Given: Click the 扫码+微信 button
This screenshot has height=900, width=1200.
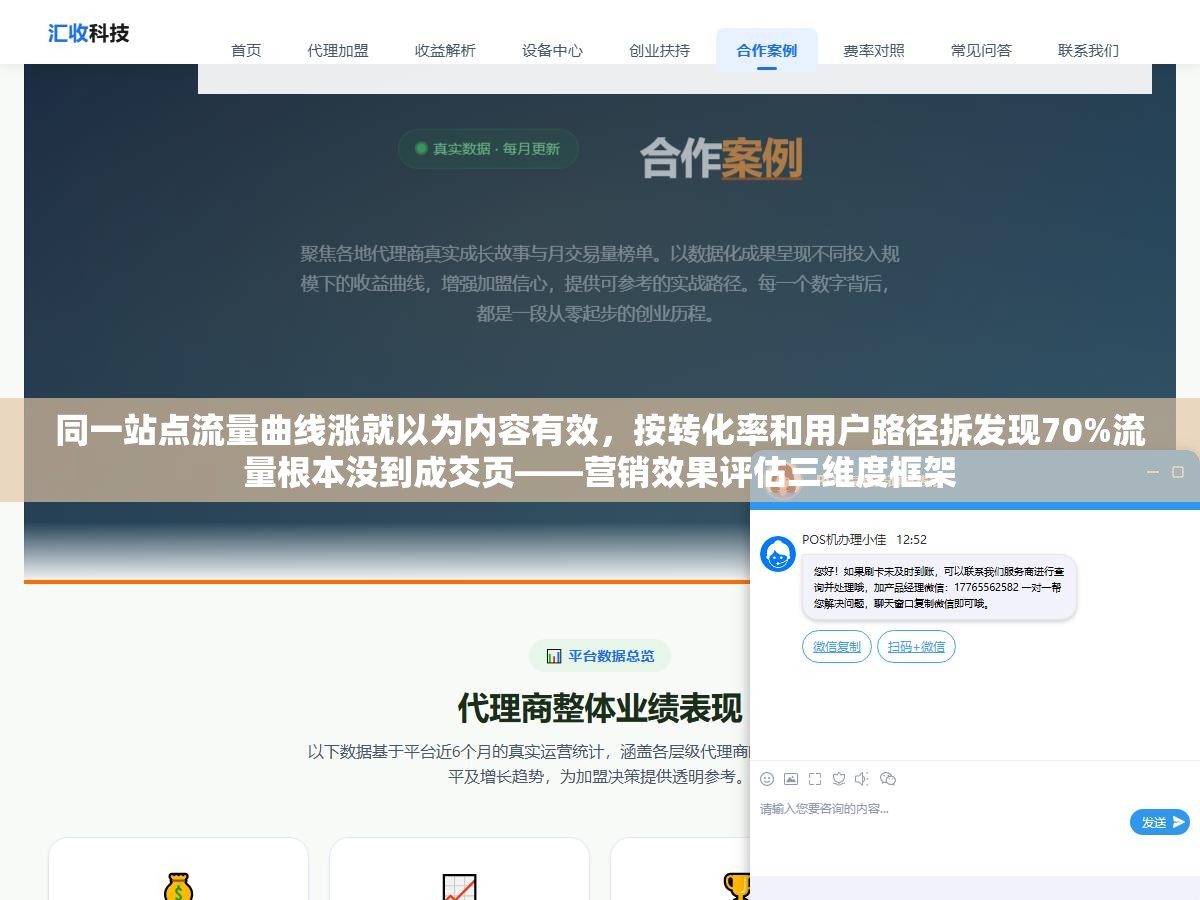Looking at the screenshot, I should [x=916, y=647].
